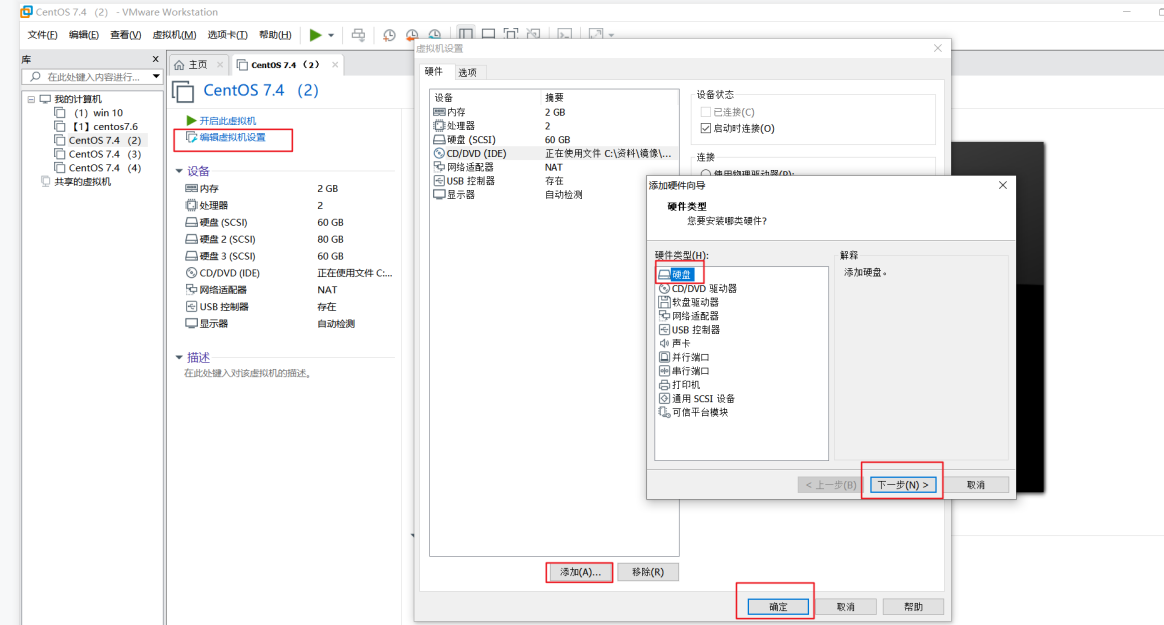Select trusted platform module in wizard
This screenshot has height=625, width=1164.
pyautogui.click(x=693, y=412)
